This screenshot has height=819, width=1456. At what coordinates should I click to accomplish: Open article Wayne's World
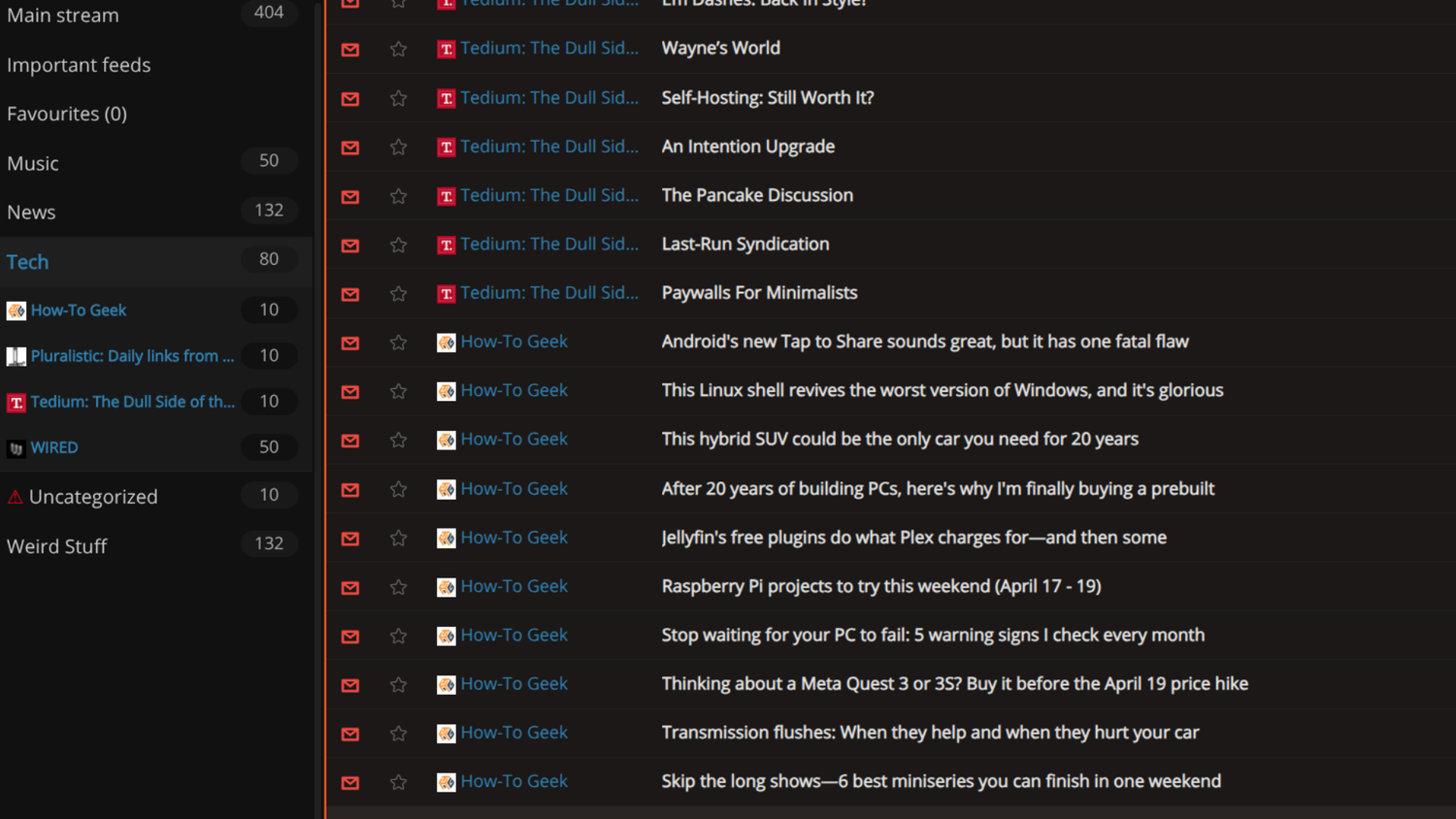tap(721, 48)
